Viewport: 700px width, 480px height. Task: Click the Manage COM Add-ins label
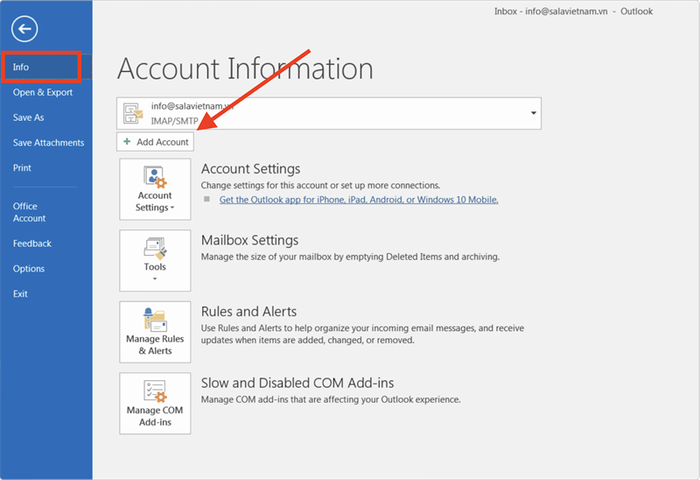pyautogui.click(x=155, y=416)
